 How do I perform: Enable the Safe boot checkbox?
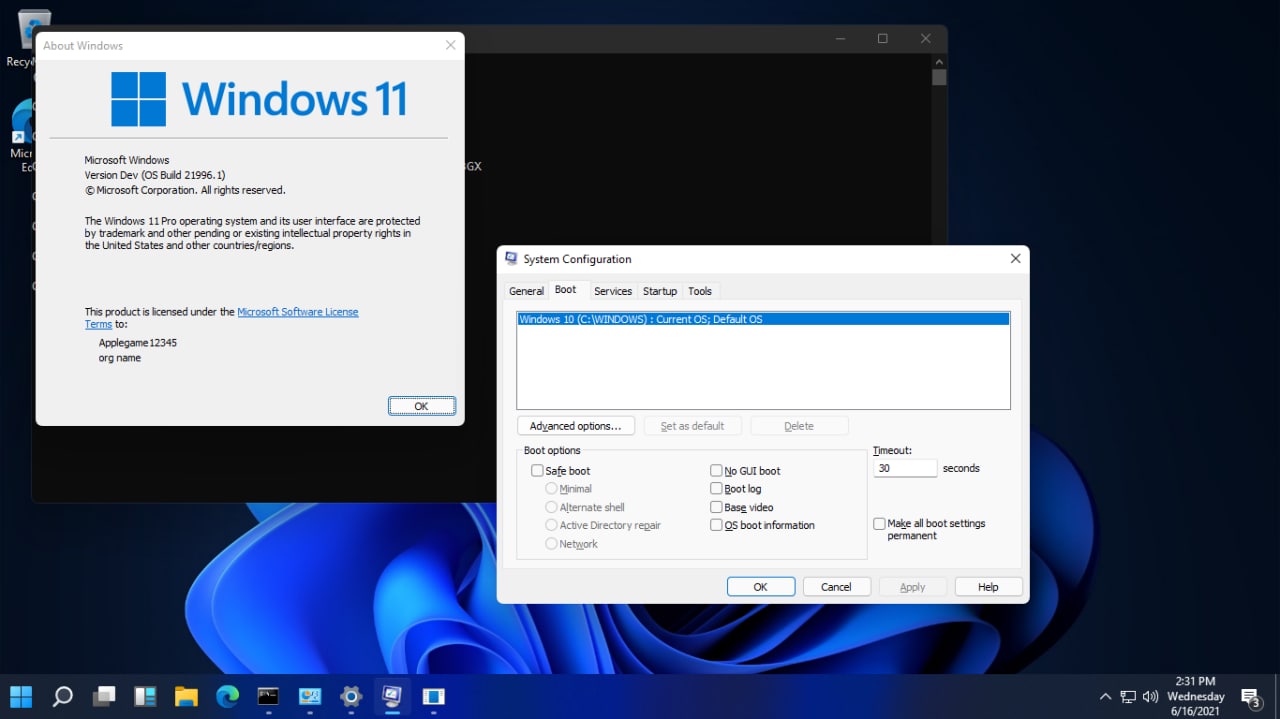pos(537,470)
